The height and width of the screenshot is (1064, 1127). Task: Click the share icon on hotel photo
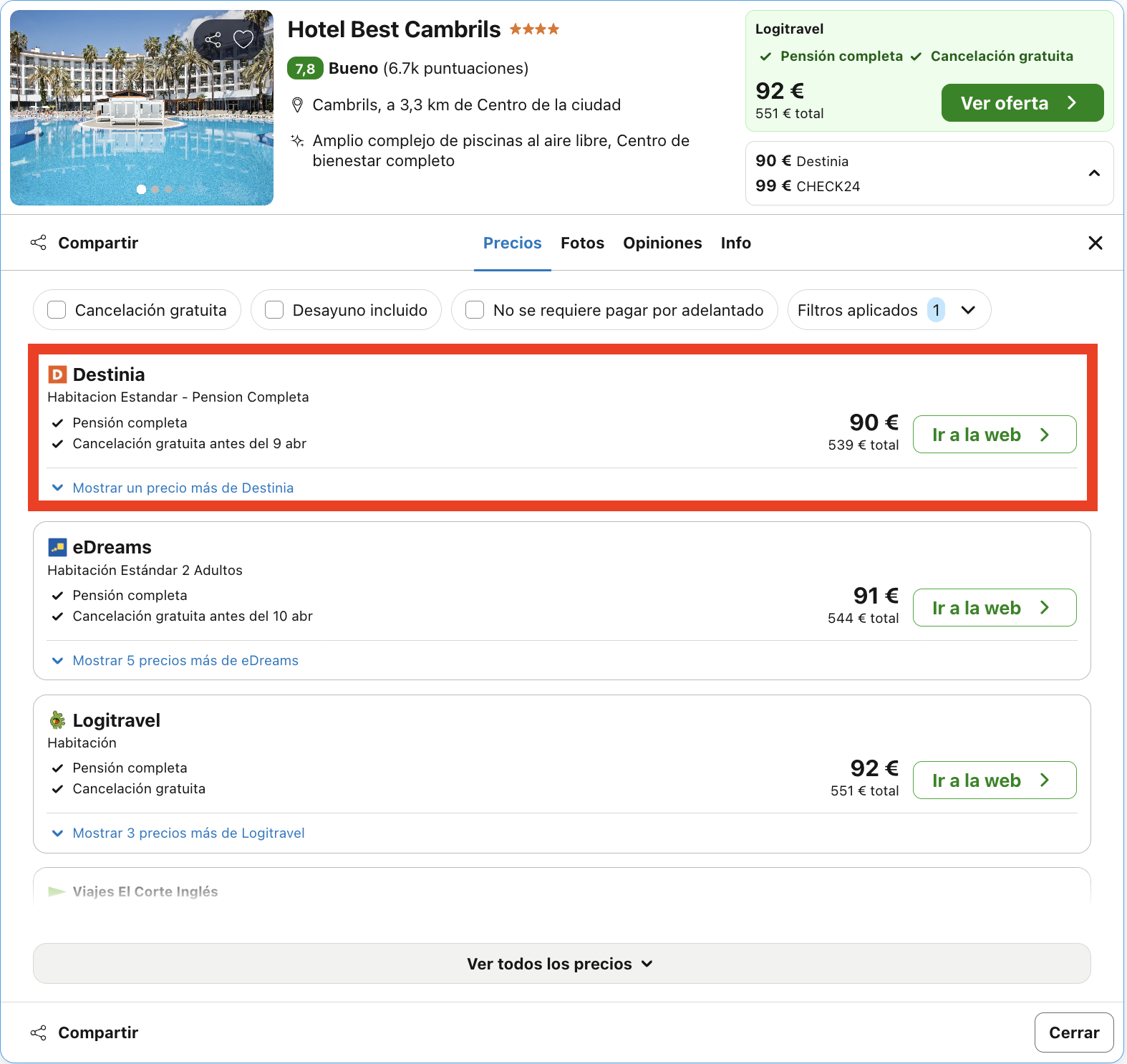coord(213,39)
